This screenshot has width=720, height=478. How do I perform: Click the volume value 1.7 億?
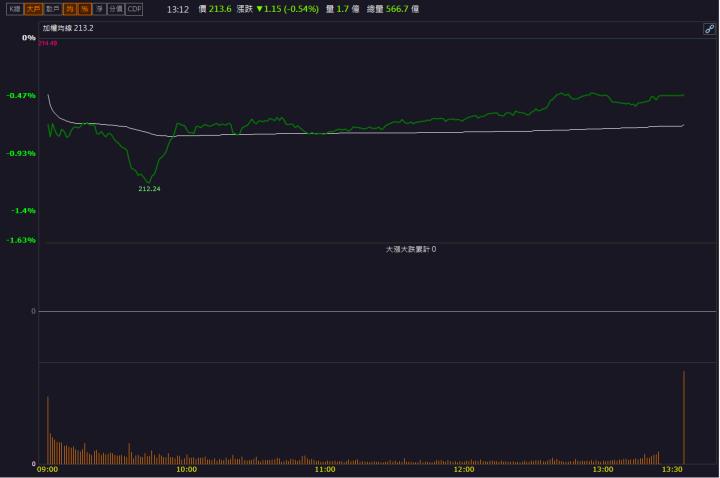(348, 9)
